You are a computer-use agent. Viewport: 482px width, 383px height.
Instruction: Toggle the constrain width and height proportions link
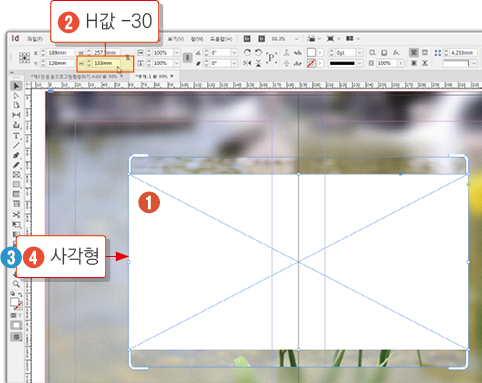pyautogui.click(x=128, y=58)
